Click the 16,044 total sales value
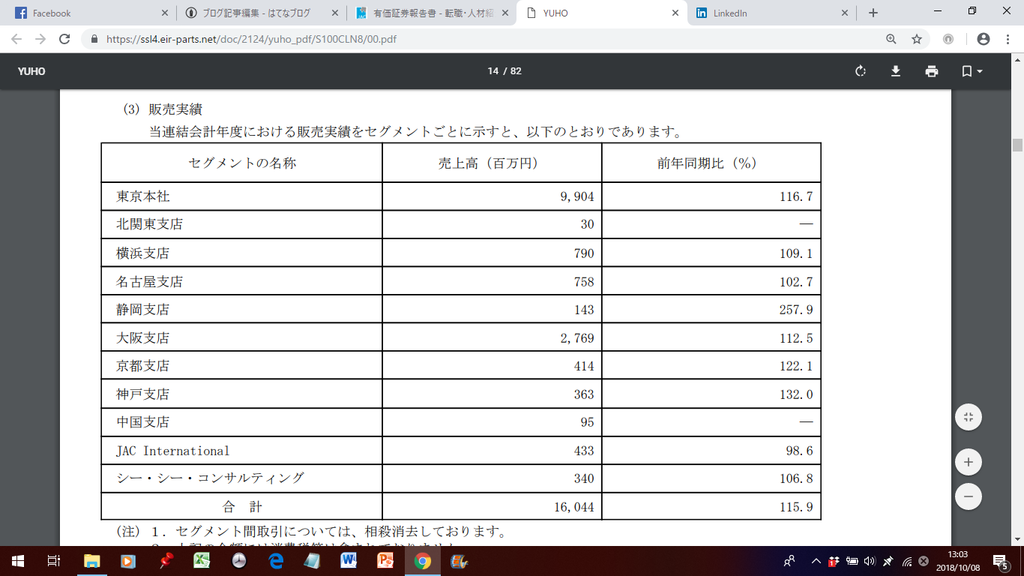The width and height of the screenshot is (1024, 576). coord(574,507)
